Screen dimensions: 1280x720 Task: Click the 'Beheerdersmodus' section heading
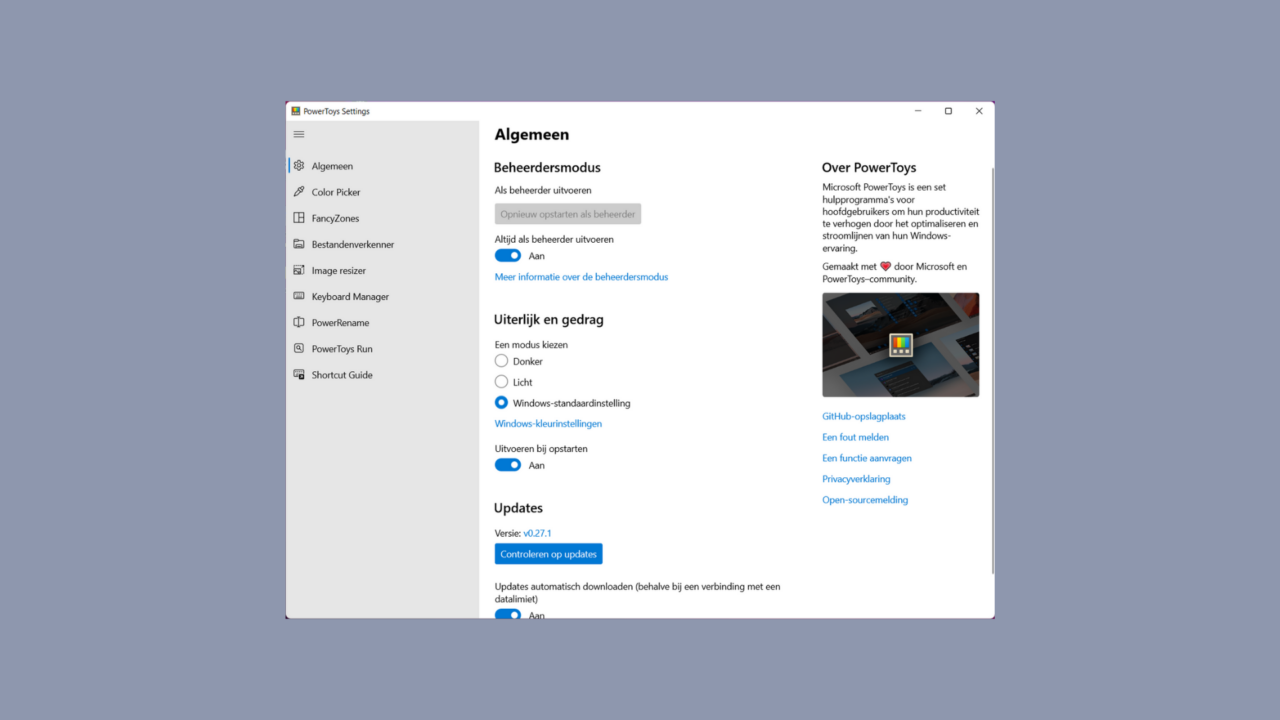(x=547, y=168)
